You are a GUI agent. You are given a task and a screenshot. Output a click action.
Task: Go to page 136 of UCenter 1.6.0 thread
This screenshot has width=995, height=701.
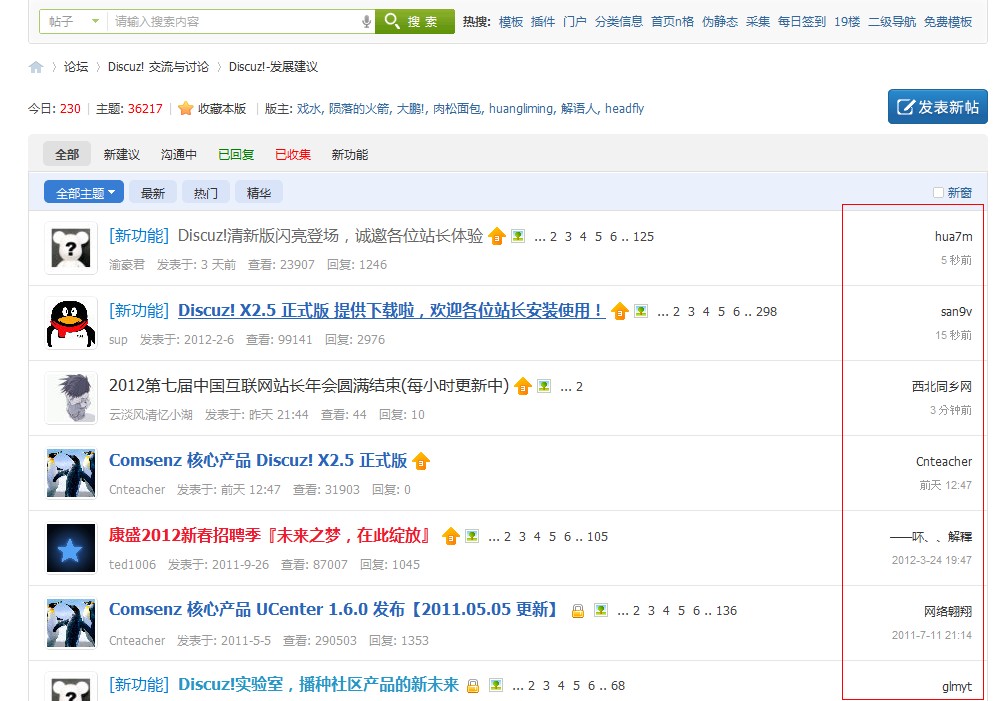pos(726,611)
